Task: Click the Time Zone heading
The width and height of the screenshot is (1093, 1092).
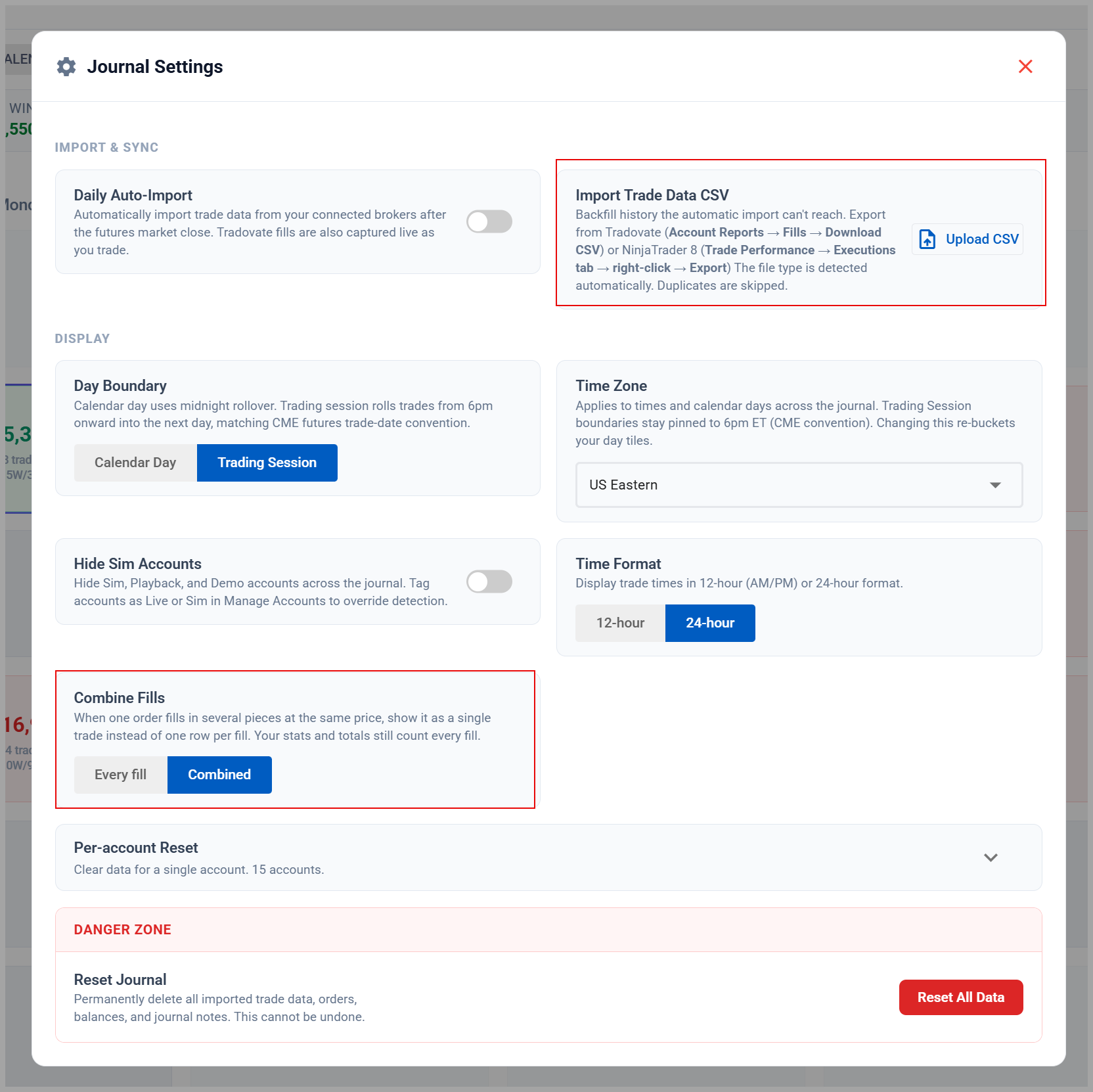Action: 611,386
